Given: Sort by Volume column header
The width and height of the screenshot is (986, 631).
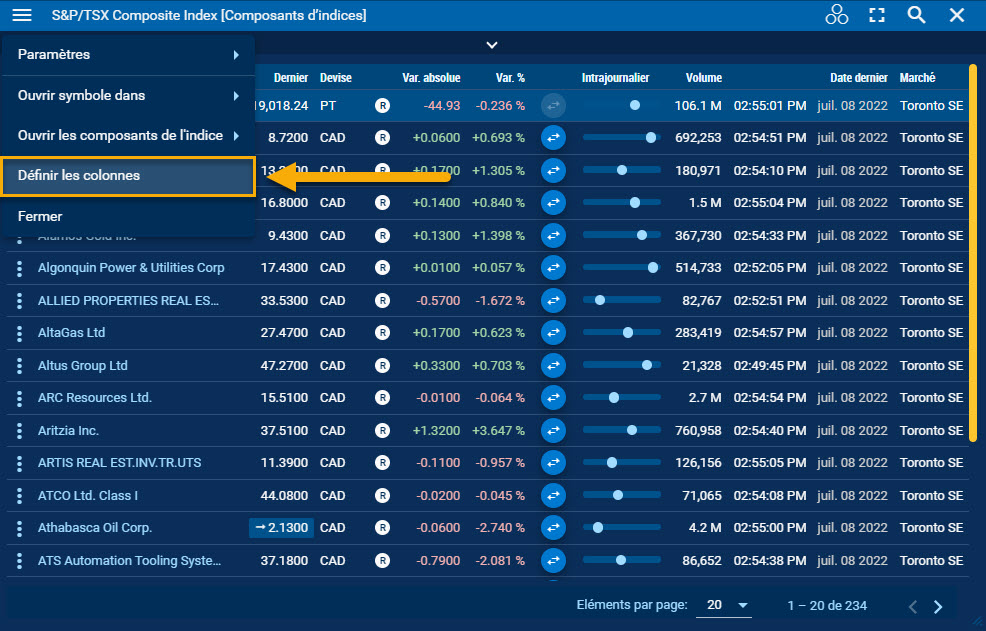Looking at the screenshot, I should [x=703, y=78].
